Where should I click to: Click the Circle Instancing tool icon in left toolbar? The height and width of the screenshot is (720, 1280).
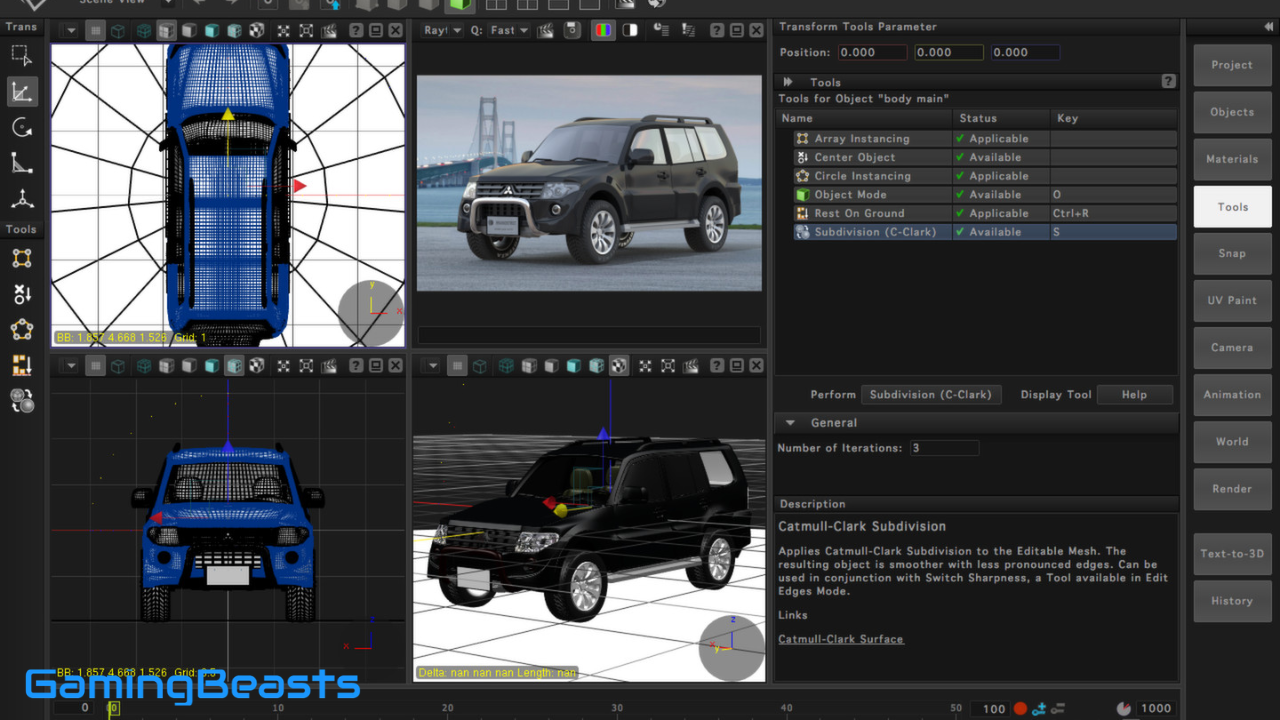[x=21, y=330]
